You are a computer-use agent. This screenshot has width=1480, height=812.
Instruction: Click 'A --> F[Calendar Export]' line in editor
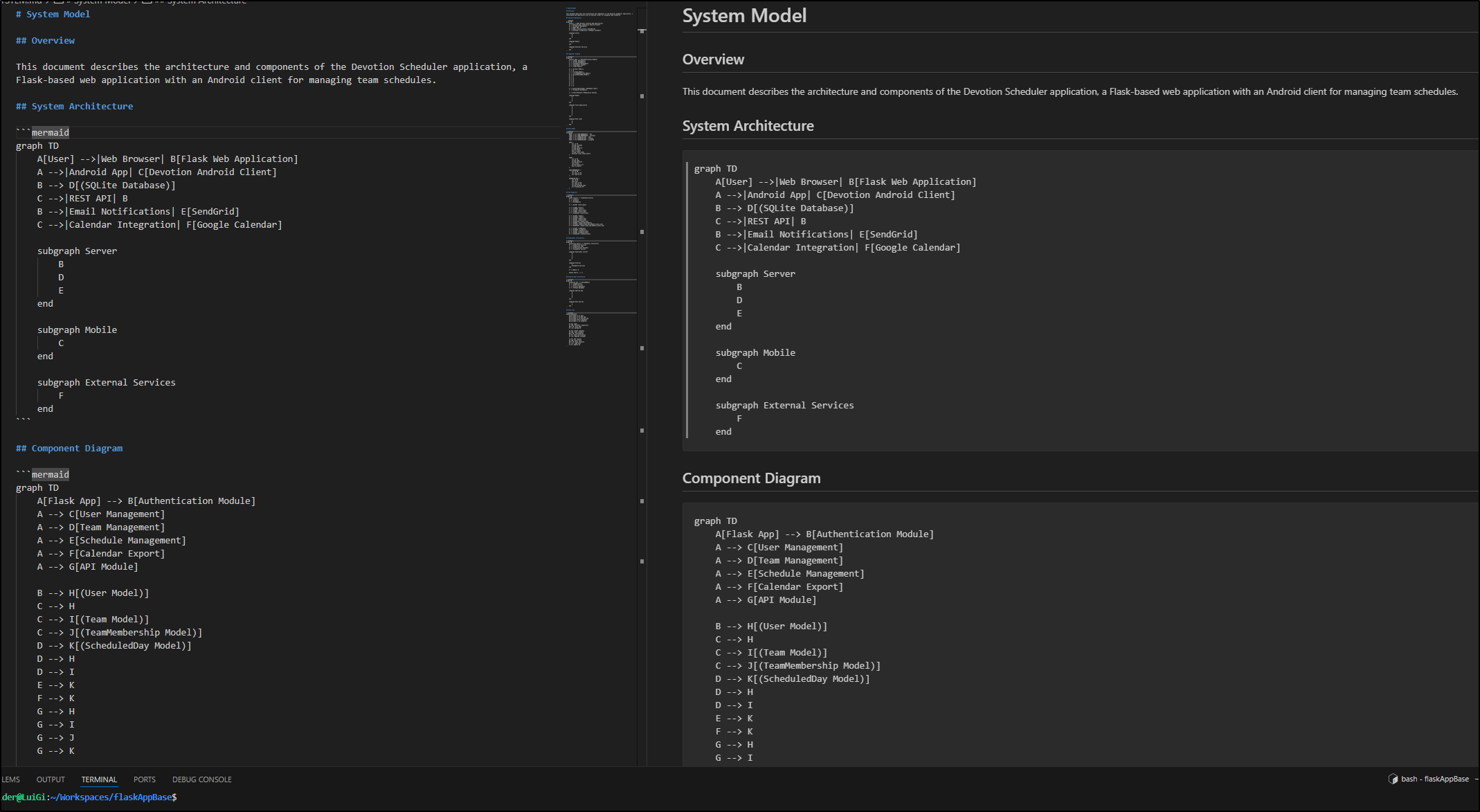(x=101, y=553)
